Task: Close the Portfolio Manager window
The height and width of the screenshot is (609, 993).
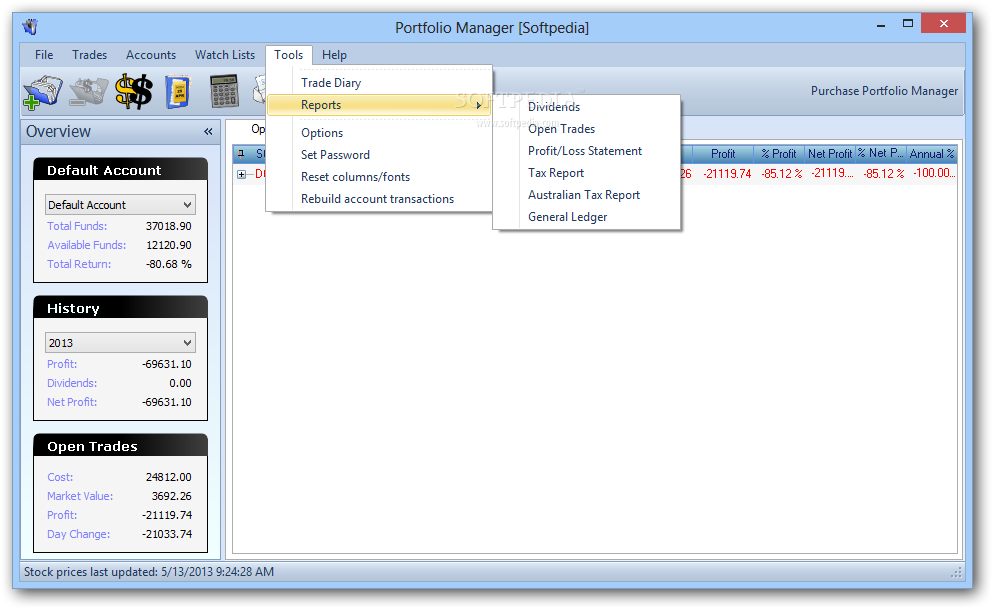Action: coord(944,23)
